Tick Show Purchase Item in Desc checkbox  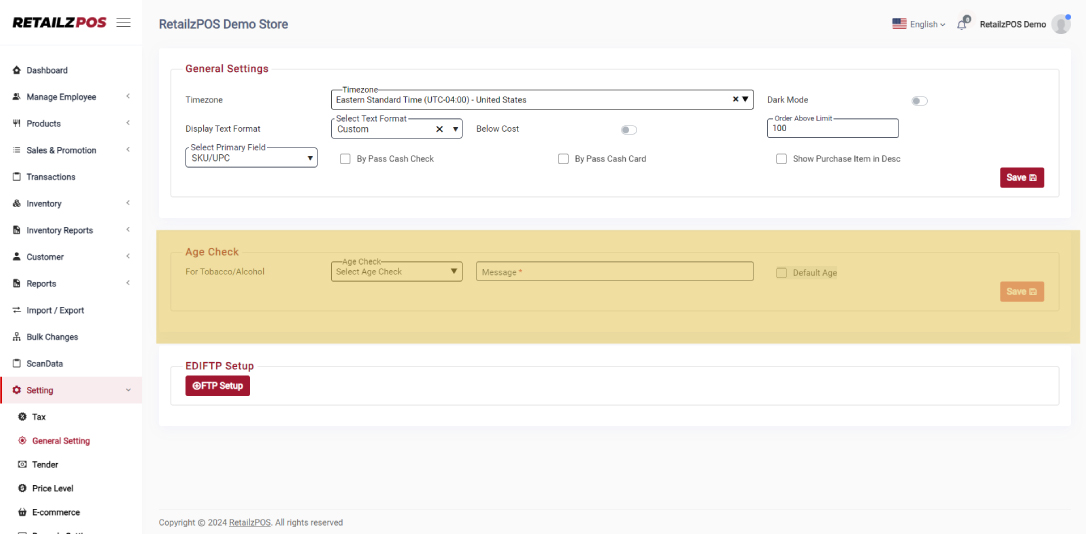pos(781,159)
